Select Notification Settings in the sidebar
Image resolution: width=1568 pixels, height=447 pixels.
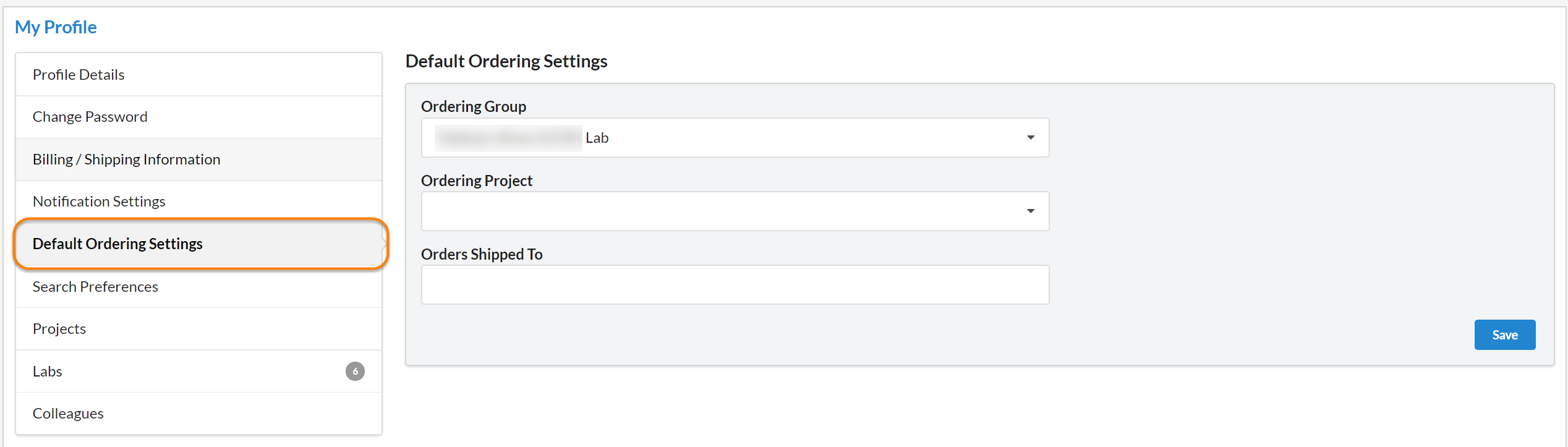tap(99, 202)
